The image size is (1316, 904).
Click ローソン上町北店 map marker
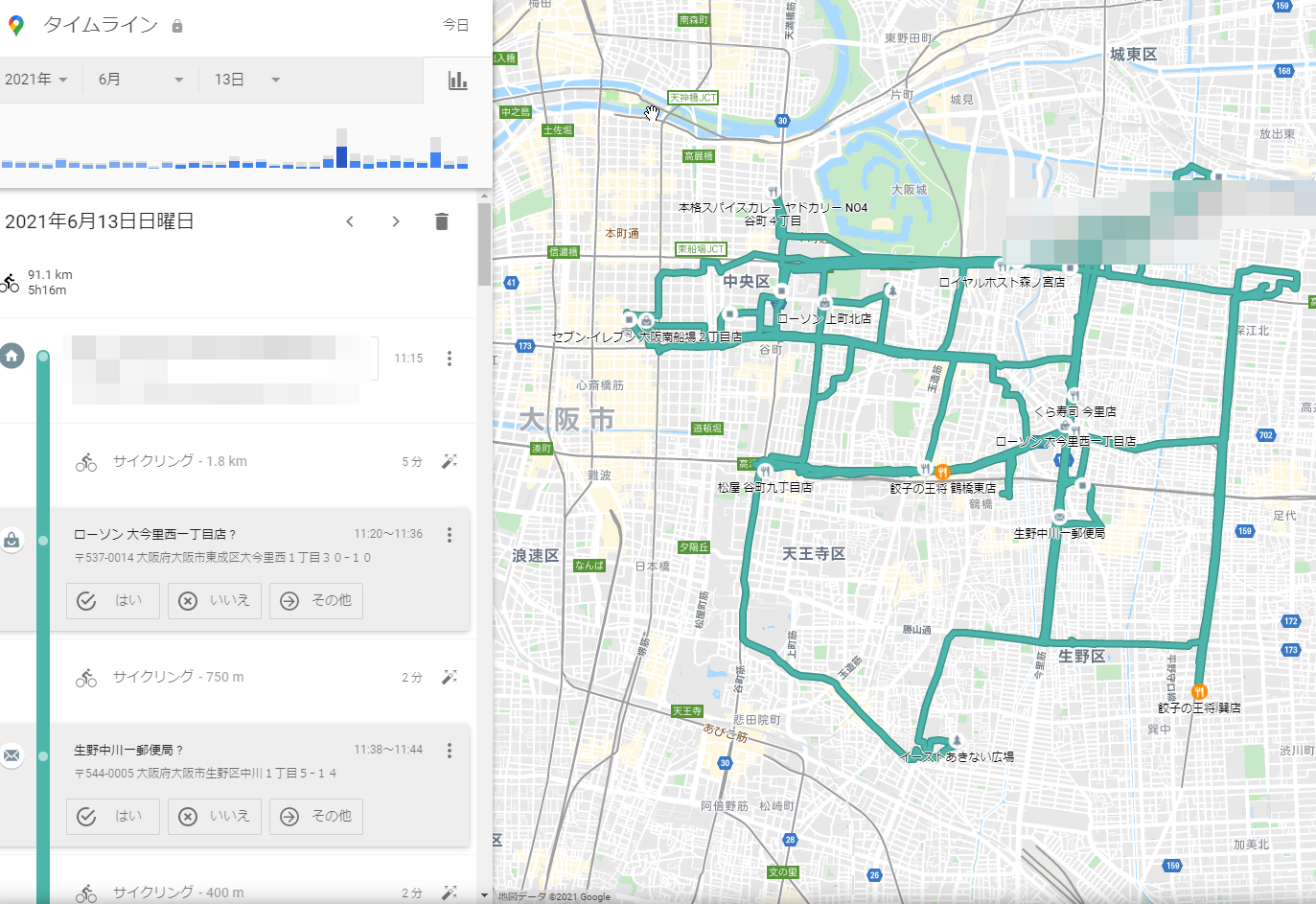(x=824, y=303)
